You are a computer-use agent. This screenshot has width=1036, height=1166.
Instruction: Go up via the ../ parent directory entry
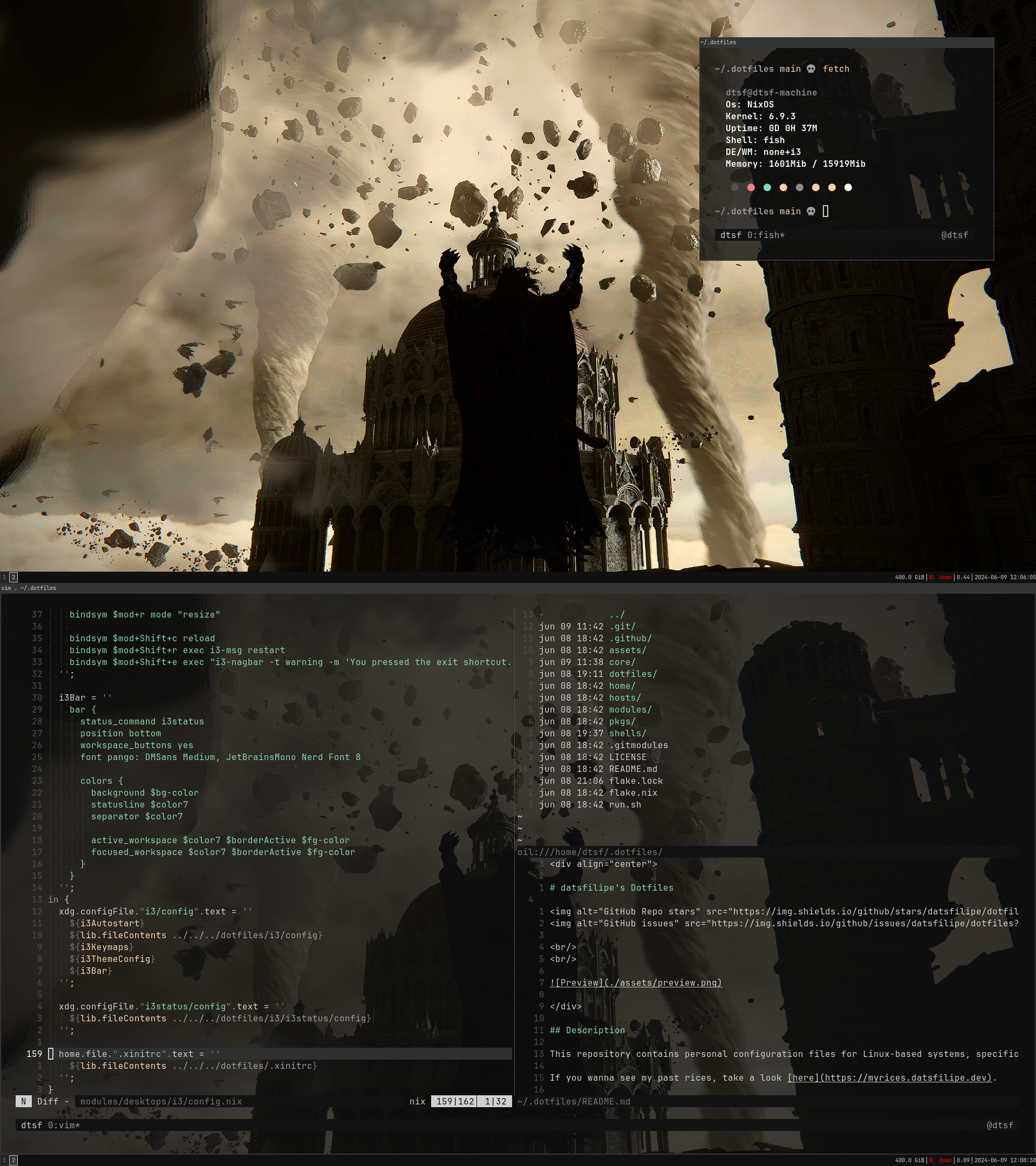point(617,615)
